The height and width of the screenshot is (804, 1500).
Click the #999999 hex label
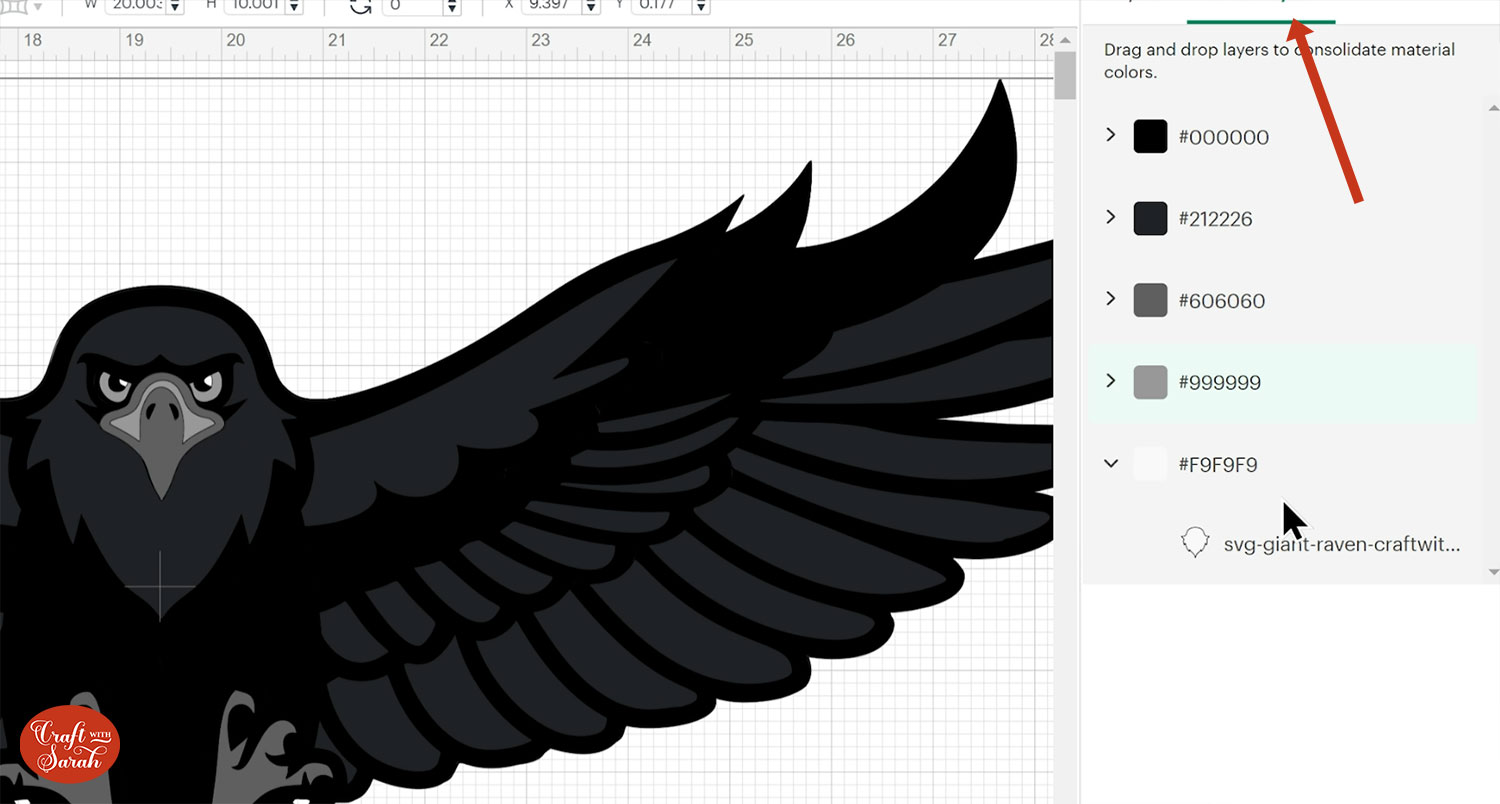pyautogui.click(x=1219, y=383)
